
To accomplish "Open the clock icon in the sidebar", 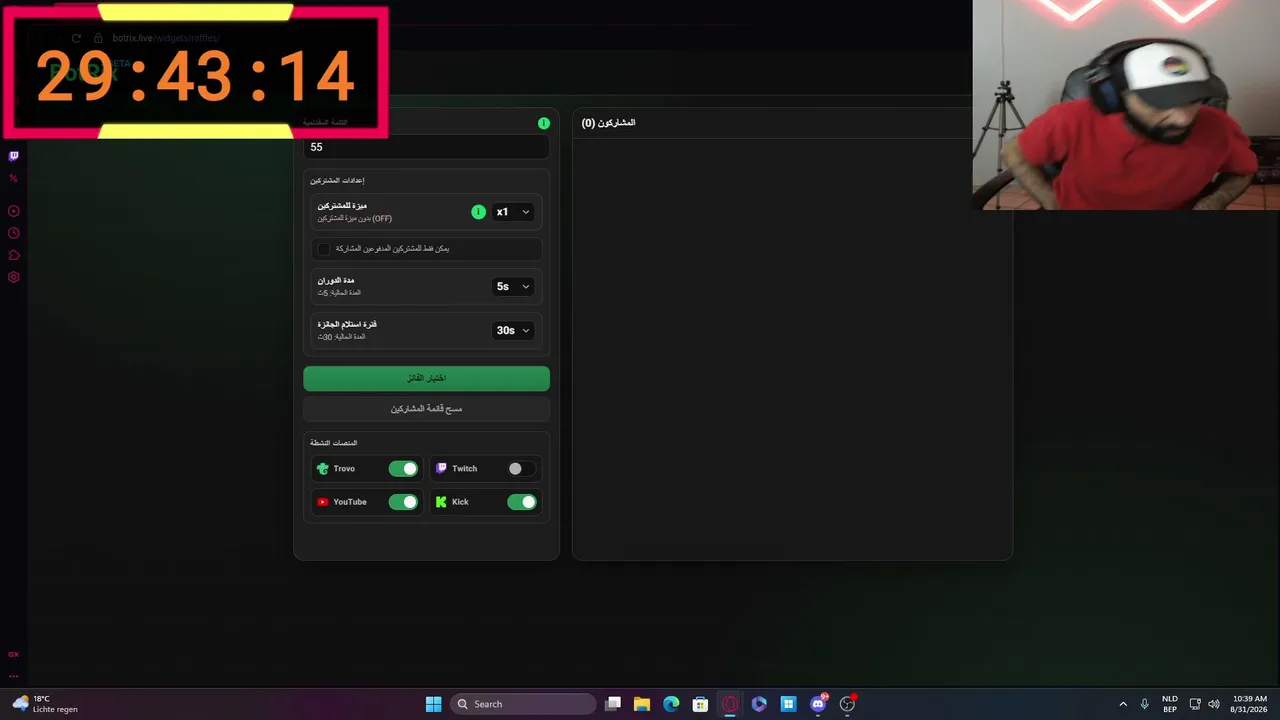I will 14,233.
